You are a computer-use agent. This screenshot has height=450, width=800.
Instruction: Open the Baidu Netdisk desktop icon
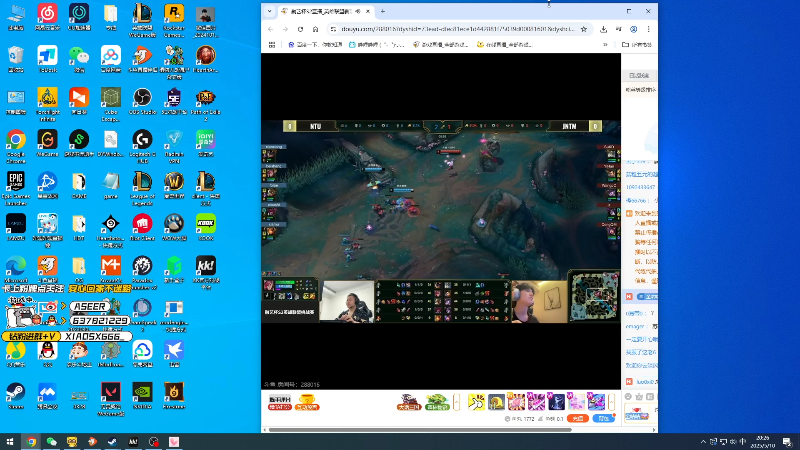pos(111,59)
